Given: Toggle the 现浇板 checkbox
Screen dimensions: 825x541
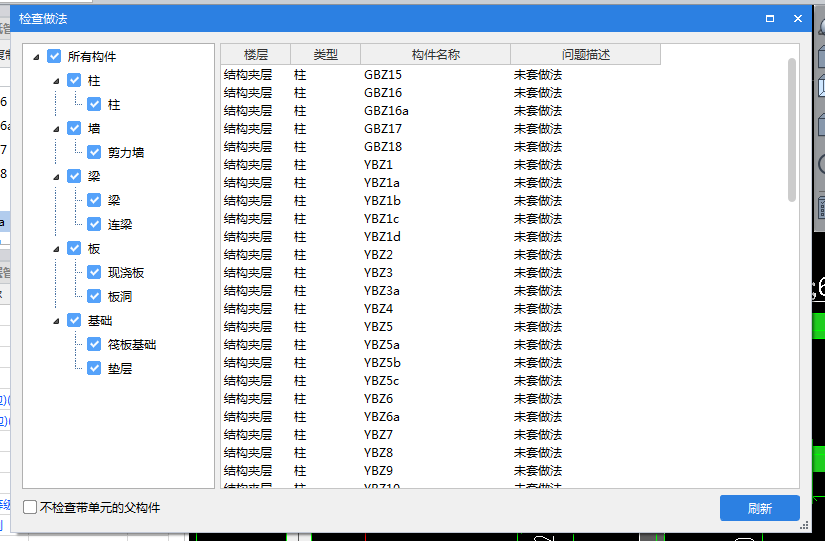Looking at the screenshot, I should [94, 272].
